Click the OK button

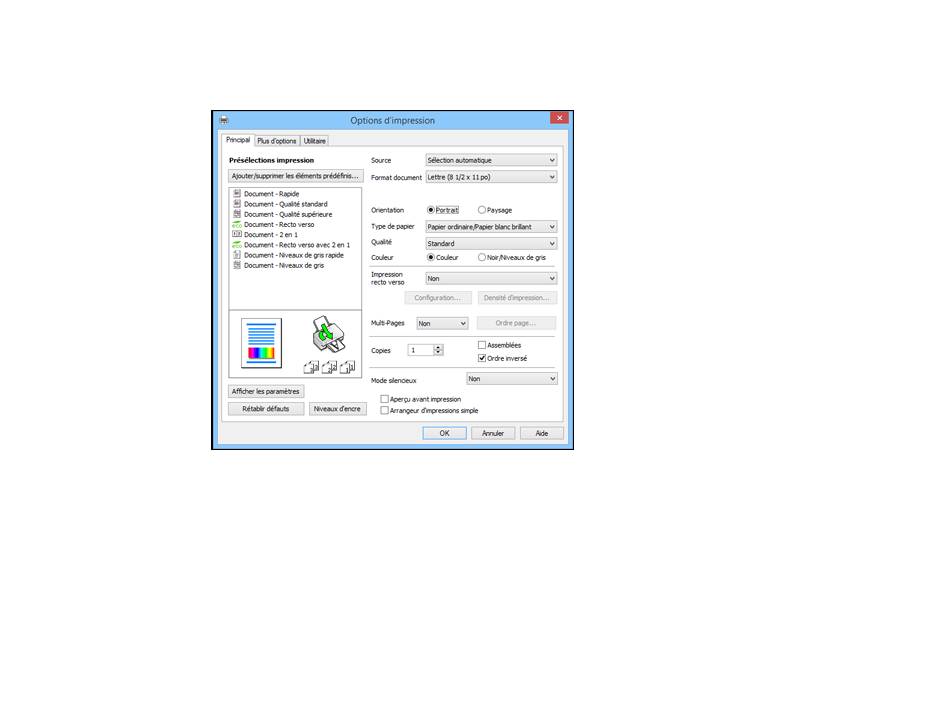click(444, 433)
